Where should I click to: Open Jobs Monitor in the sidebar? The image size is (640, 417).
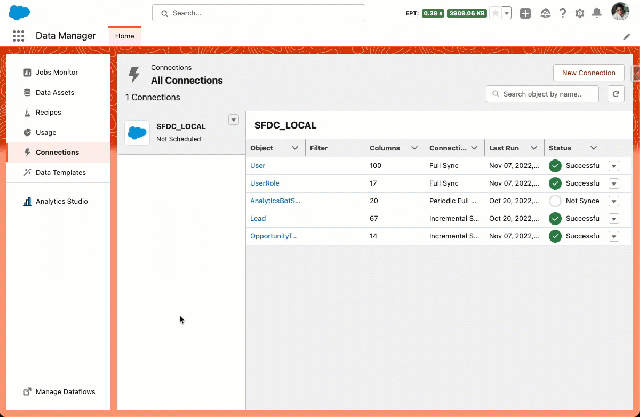tap(56, 72)
